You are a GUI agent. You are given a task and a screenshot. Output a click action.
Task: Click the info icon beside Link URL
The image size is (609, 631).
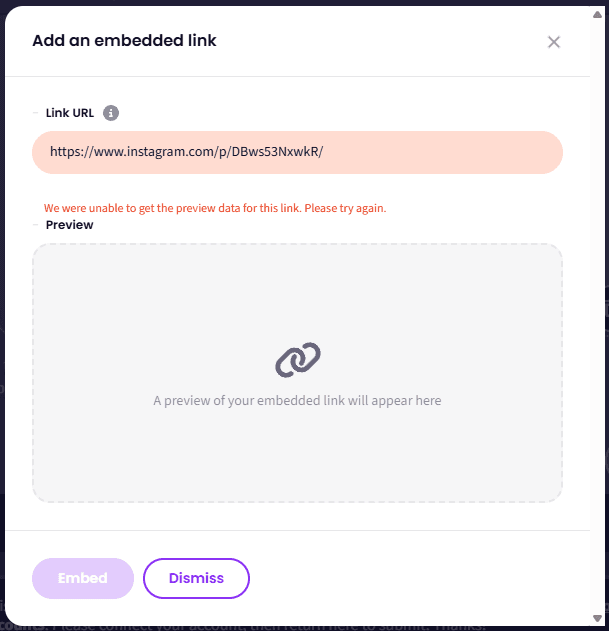pos(111,113)
